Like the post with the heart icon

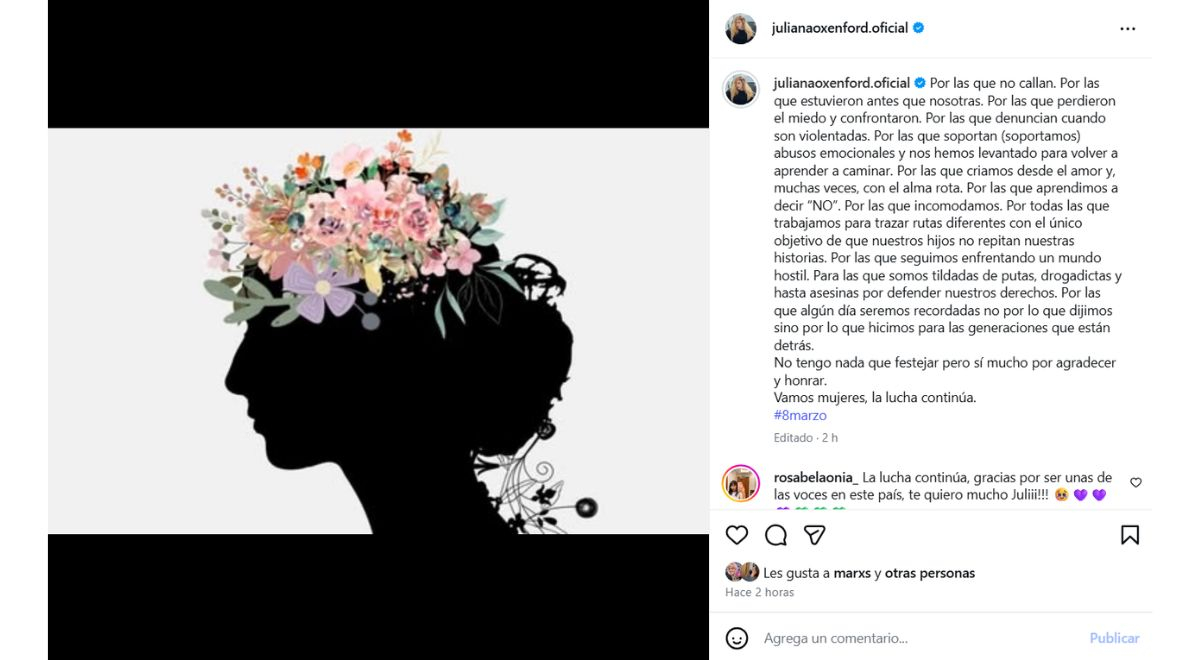point(737,535)
